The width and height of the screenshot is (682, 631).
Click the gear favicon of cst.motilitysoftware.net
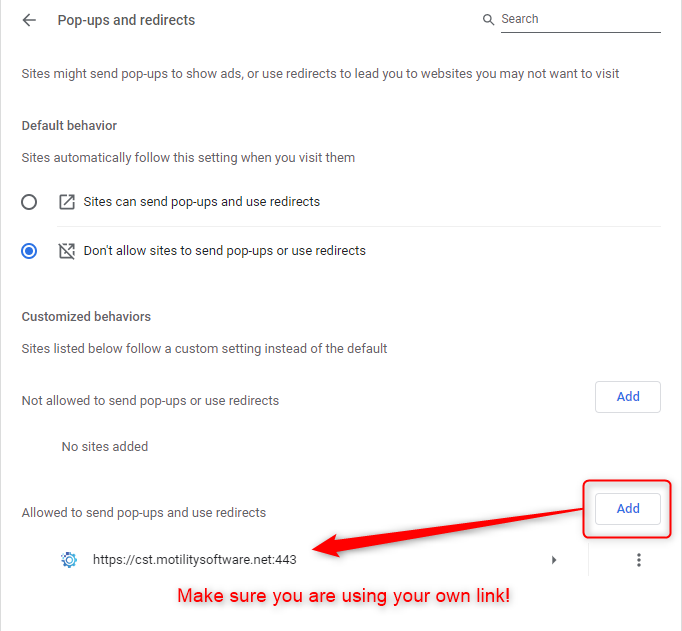pyautogui.click(x=69, y=560)
